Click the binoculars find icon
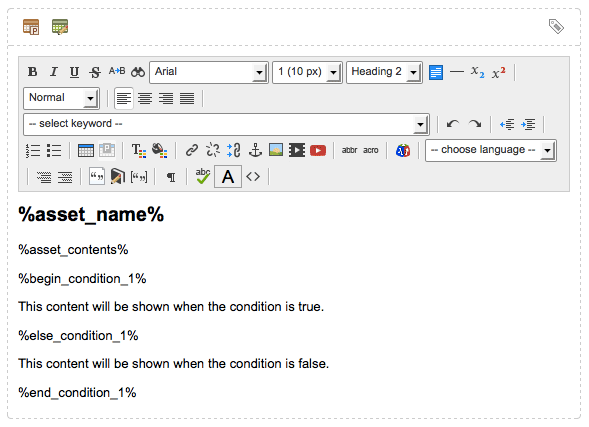The width and height of the screenshot is (589, 427). coord(138,72)
